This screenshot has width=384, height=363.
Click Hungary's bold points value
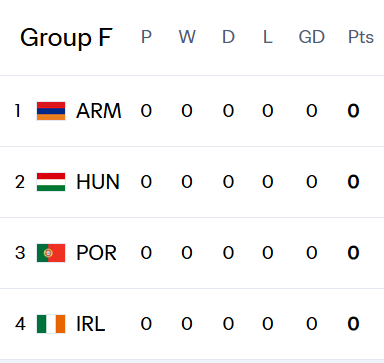point(353,182)
